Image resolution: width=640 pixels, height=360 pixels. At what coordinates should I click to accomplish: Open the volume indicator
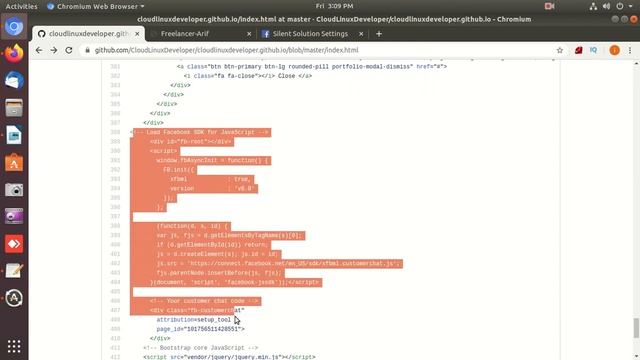click(606, 6)
